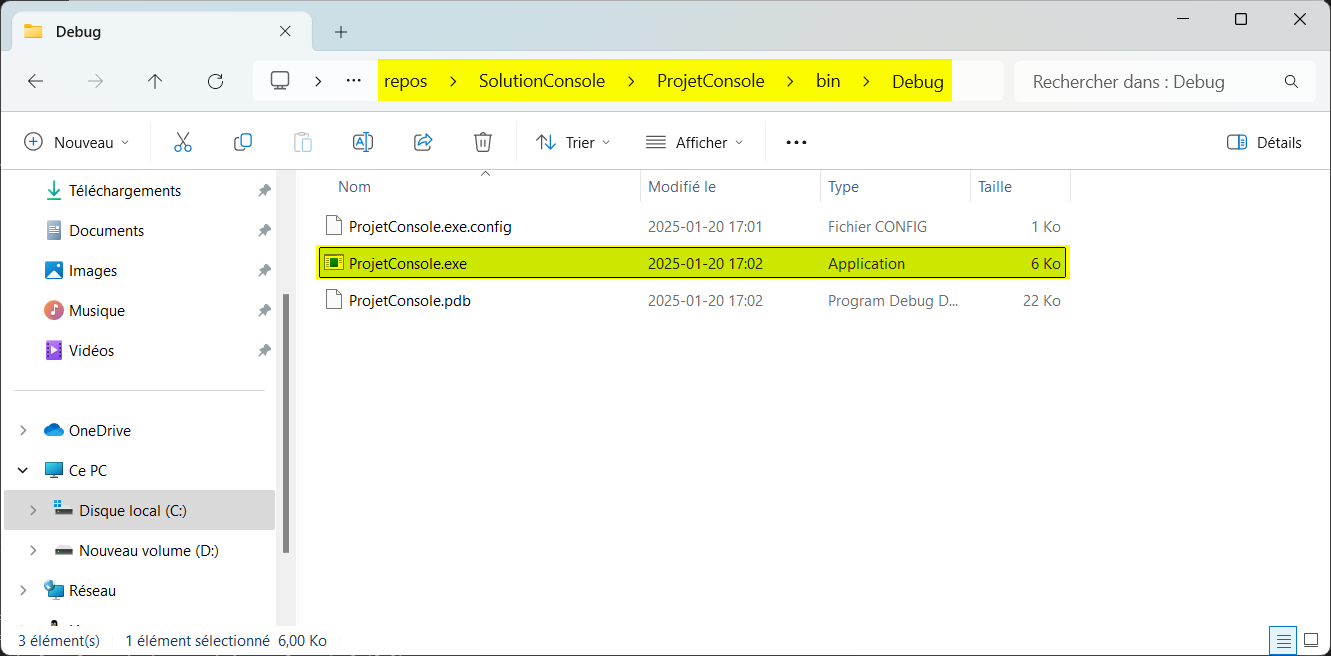Click the Rename icon in toolbar
This screenshot has width=1331, height=656.
362,142
